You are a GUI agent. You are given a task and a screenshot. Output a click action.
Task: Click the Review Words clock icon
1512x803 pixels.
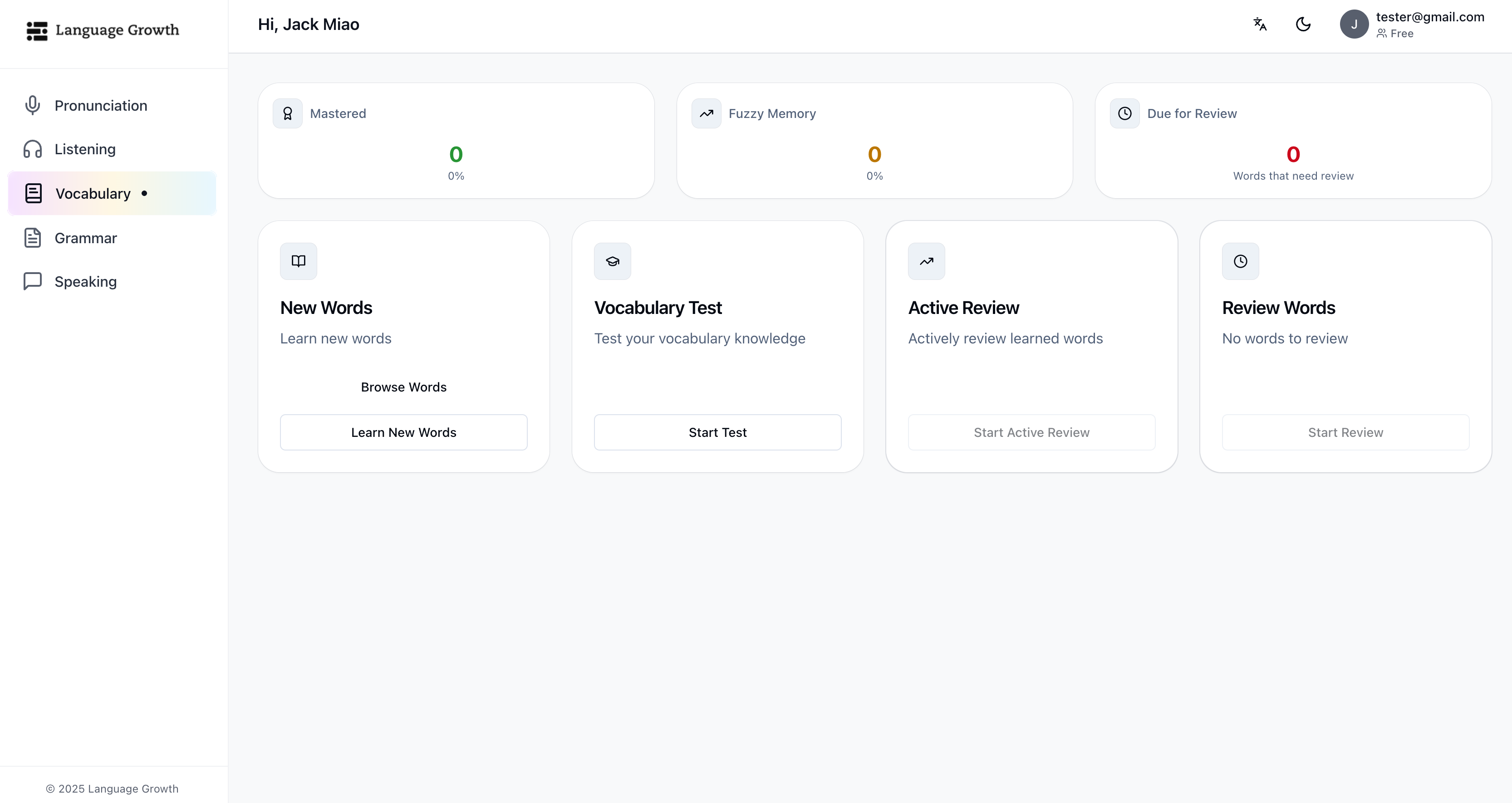[x=1240, y=261]
